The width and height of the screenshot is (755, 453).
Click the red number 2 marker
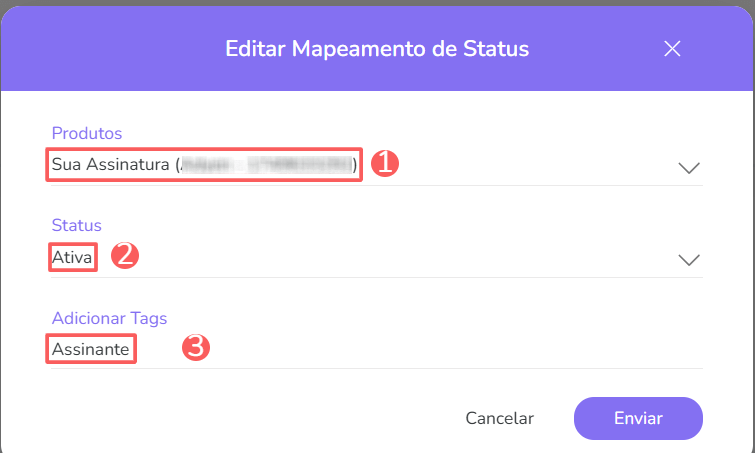coord(124,256)
